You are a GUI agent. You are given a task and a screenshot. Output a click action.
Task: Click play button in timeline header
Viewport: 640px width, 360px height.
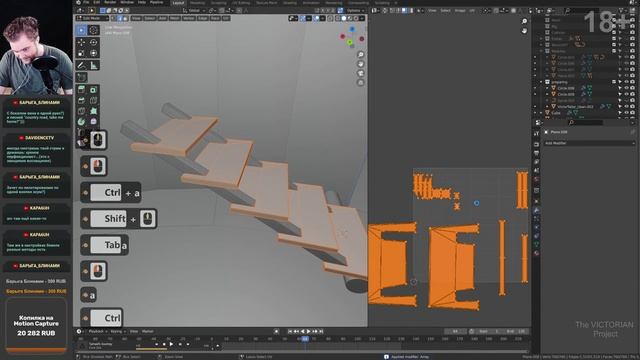tap(309, 331)
